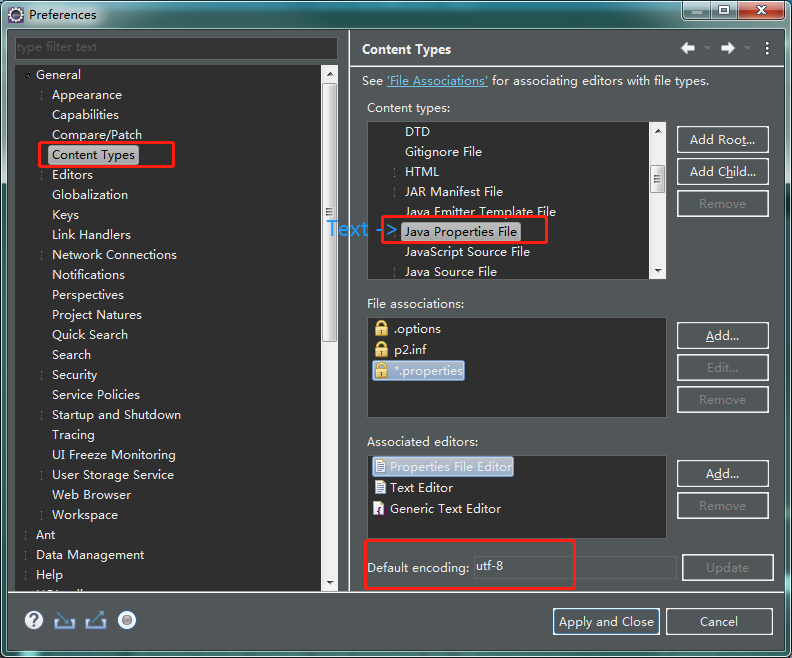
Task: Expand the Security node
Action: [x=43, y=375]
